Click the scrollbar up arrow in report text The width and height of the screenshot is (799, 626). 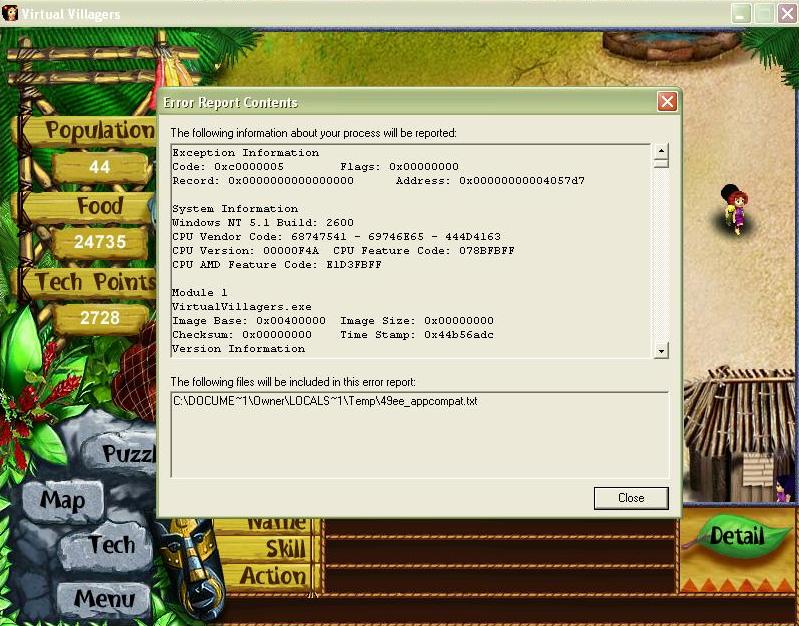pos(661,151)
